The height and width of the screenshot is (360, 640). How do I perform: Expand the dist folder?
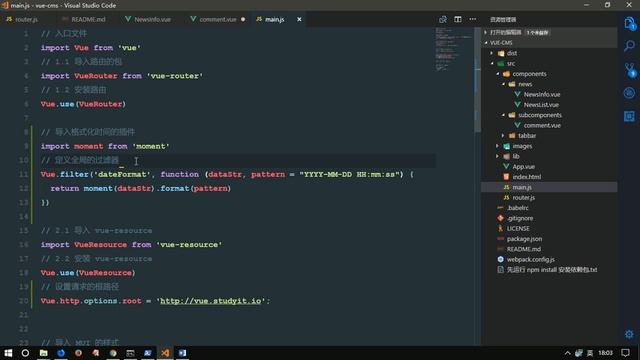tap(491, 53)
